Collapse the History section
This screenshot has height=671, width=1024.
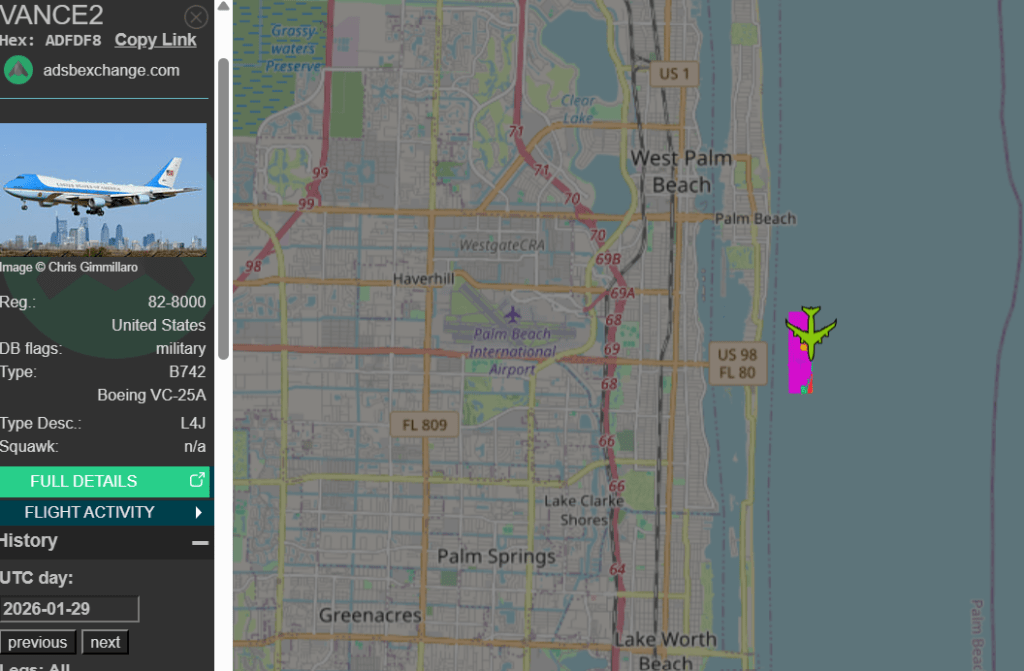click(203, 541)
